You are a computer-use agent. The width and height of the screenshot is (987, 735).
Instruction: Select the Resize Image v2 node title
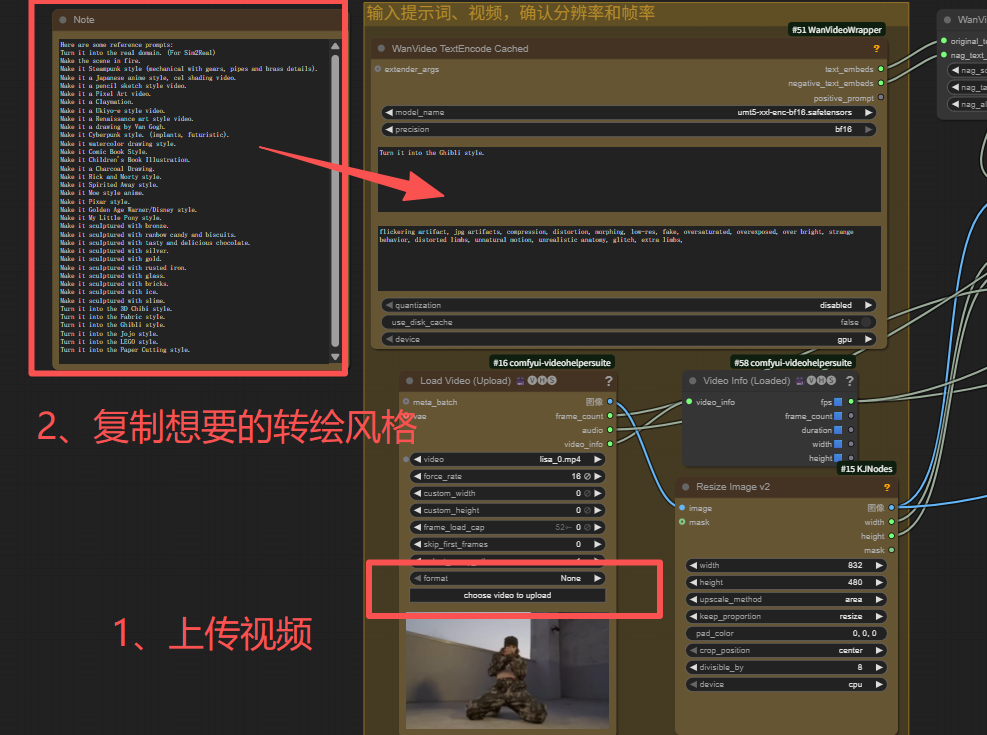pyautogui.click(x=736, y=487)
